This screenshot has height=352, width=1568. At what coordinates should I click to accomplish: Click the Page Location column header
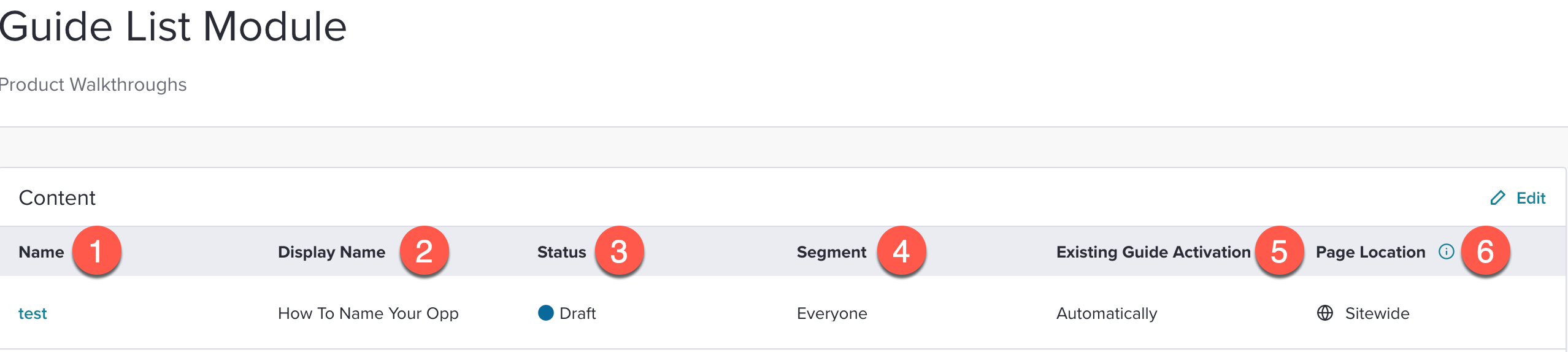click(1370, 252)
